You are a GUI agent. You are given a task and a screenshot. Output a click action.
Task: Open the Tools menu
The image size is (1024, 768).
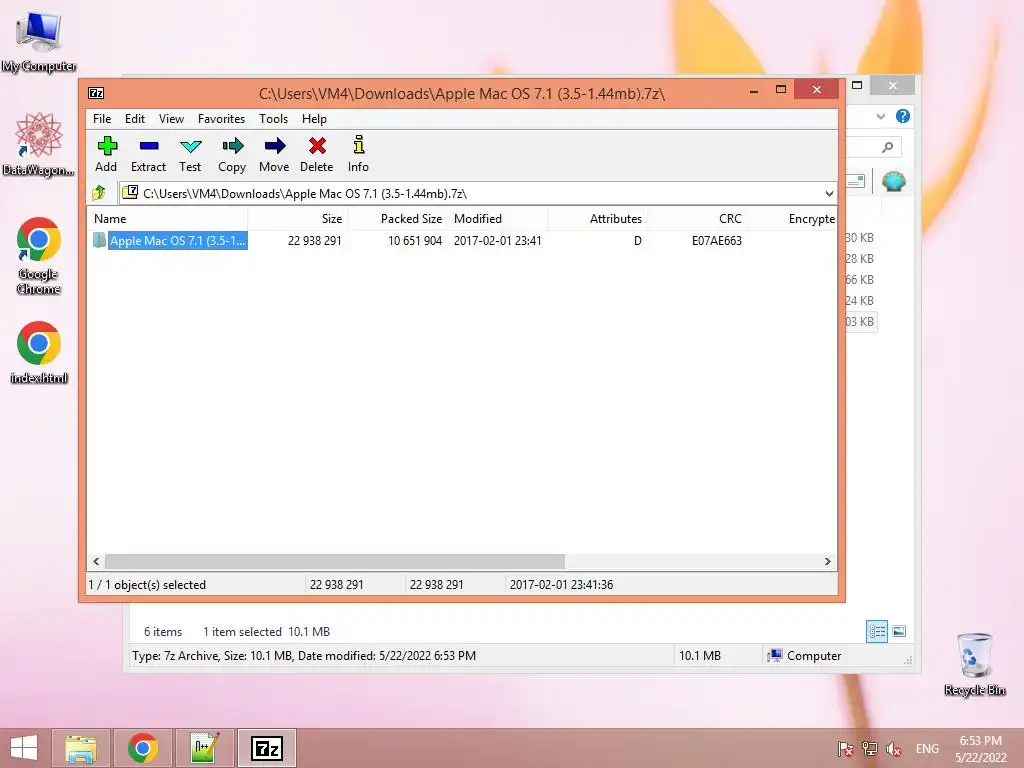[273, 119]
